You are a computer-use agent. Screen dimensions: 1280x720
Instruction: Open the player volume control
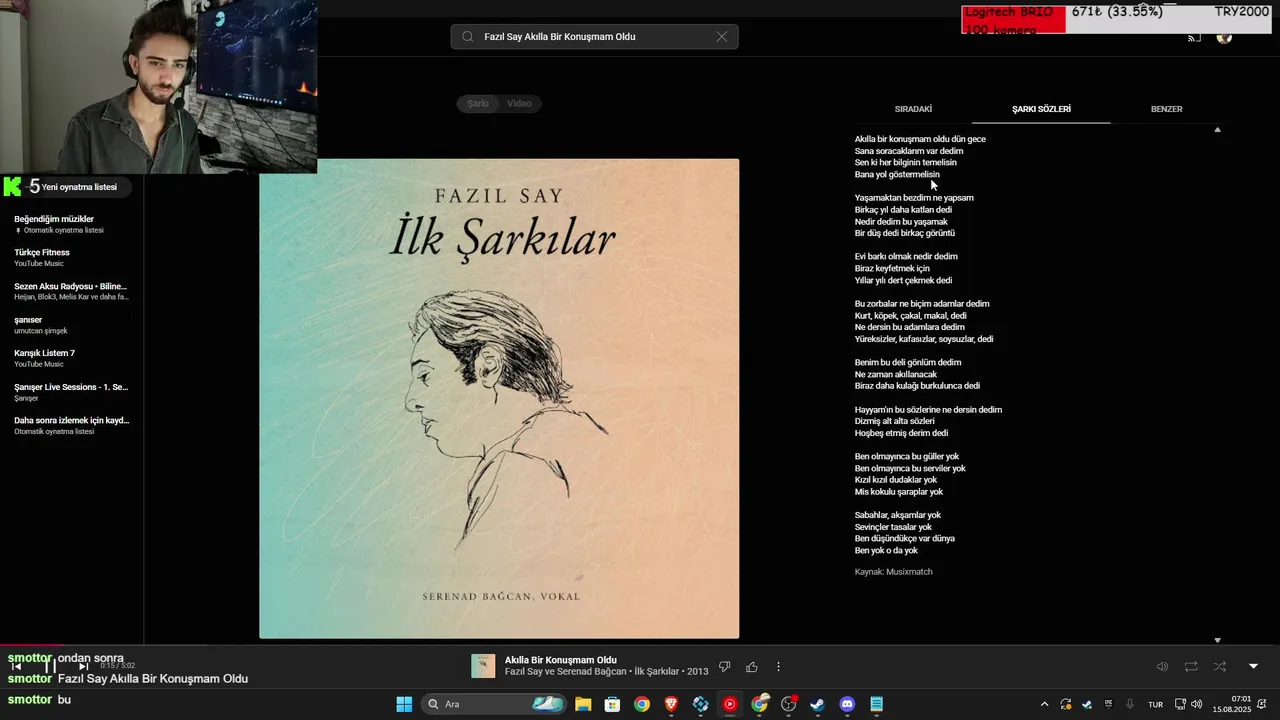coord(1162,667)
